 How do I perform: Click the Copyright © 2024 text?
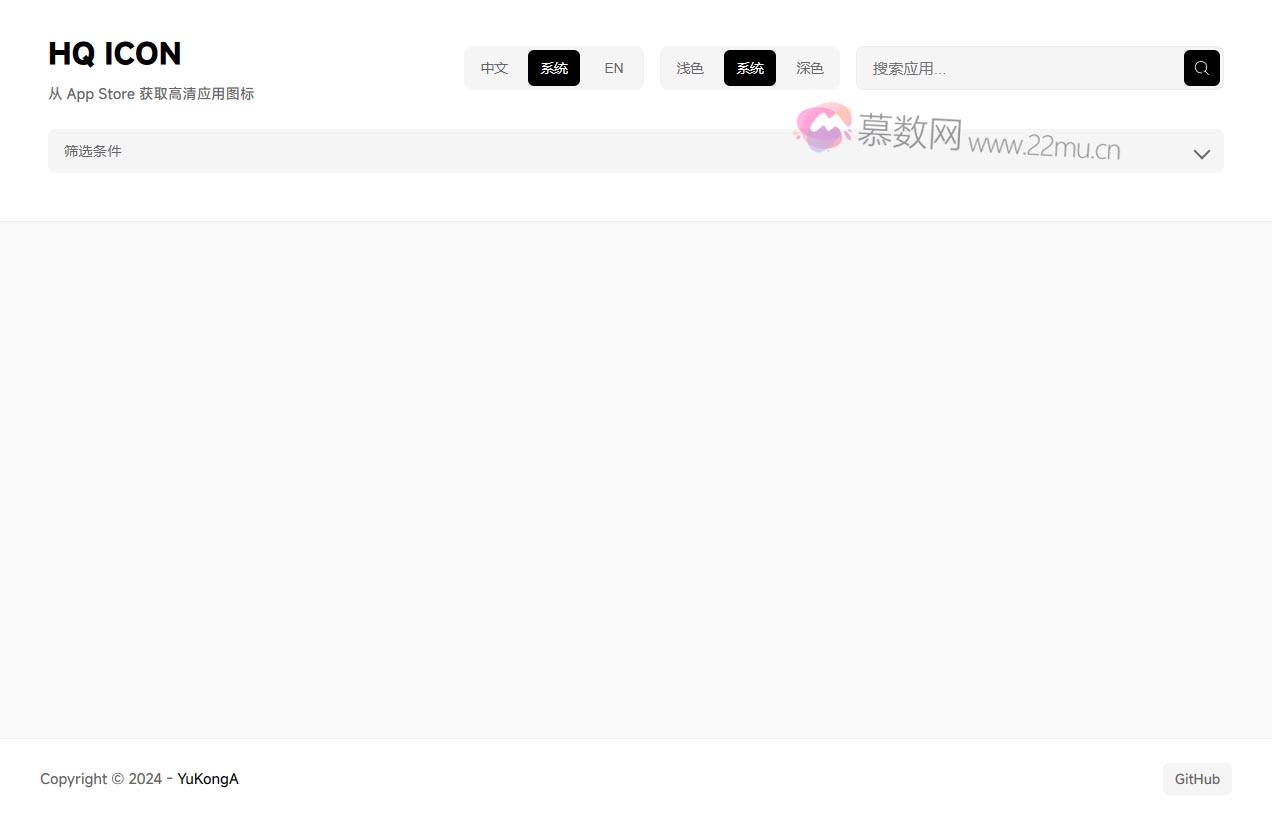point(100,779)
